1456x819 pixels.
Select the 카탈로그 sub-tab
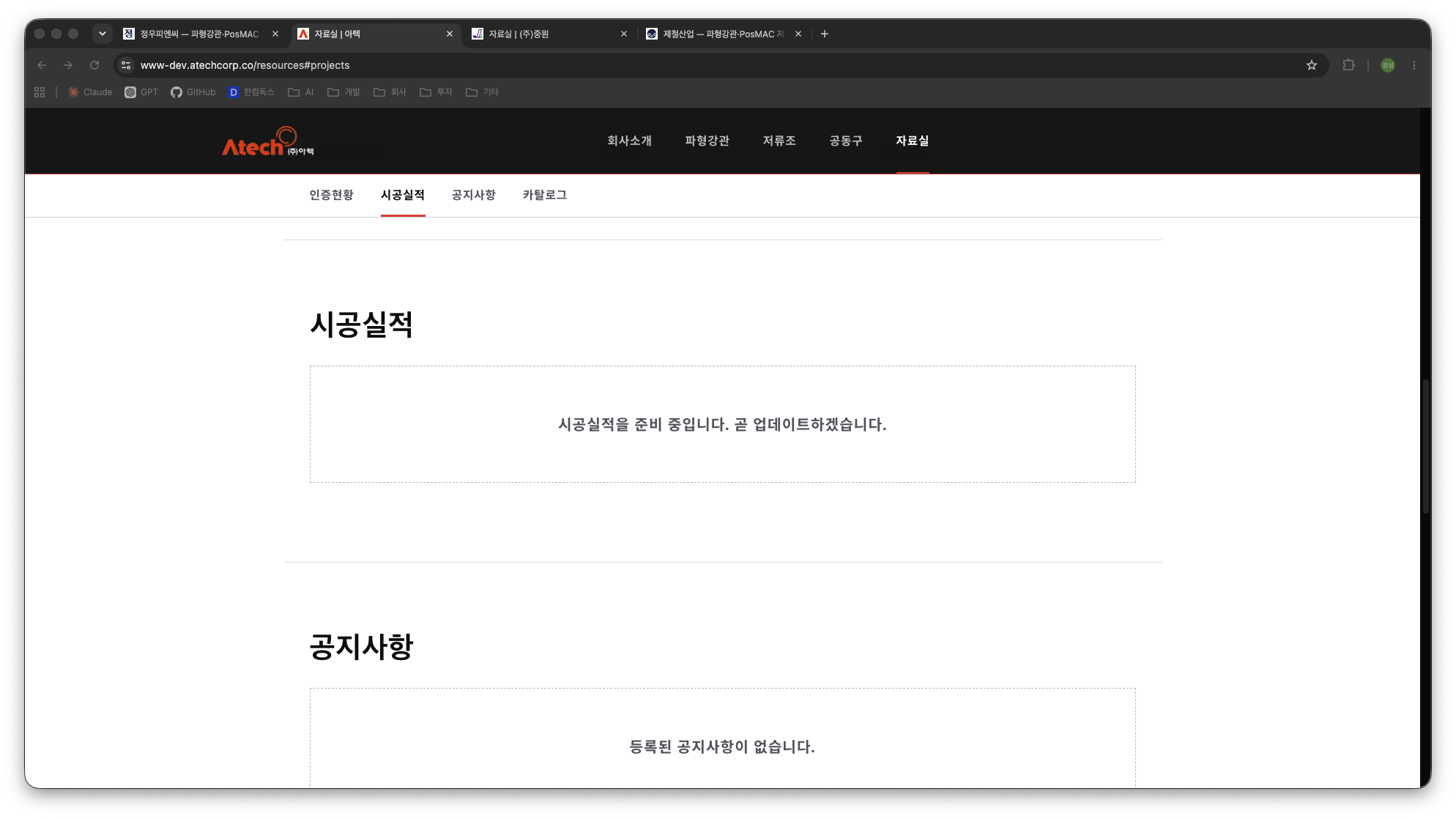(x=545, y=195)
